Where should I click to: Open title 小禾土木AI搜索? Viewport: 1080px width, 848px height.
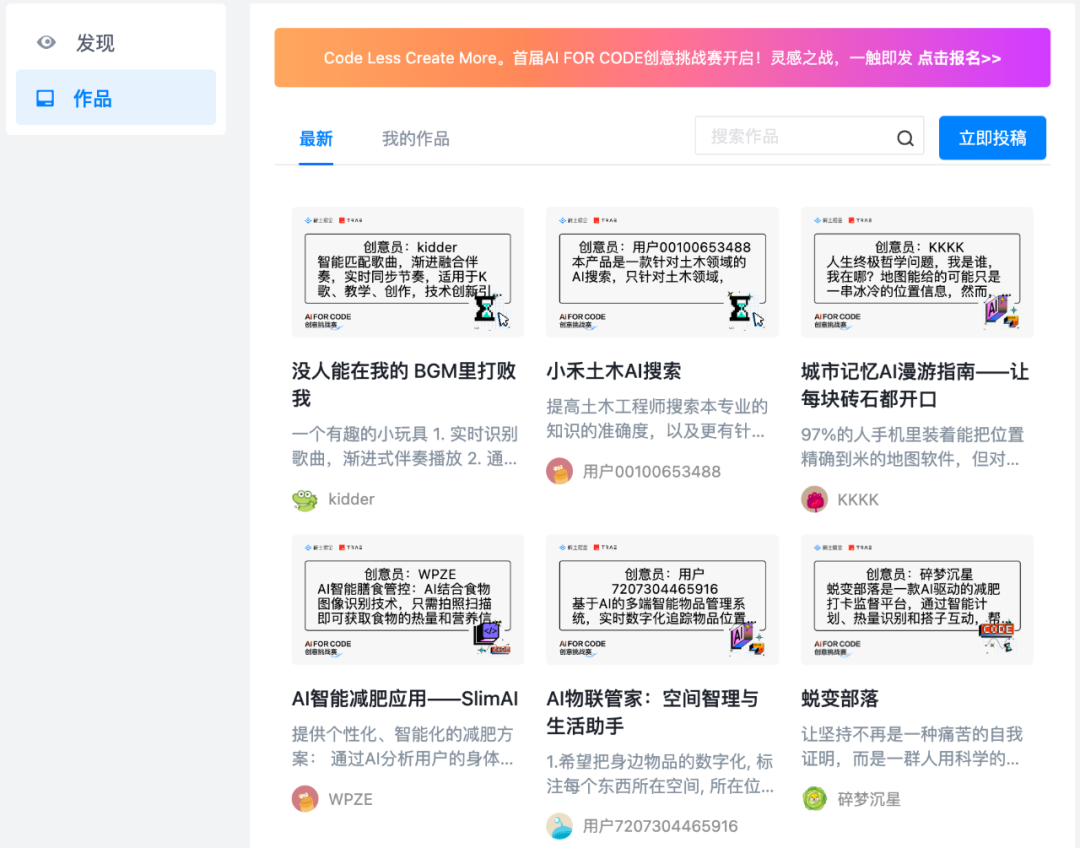pyautogui.click(x=614, y=371)
